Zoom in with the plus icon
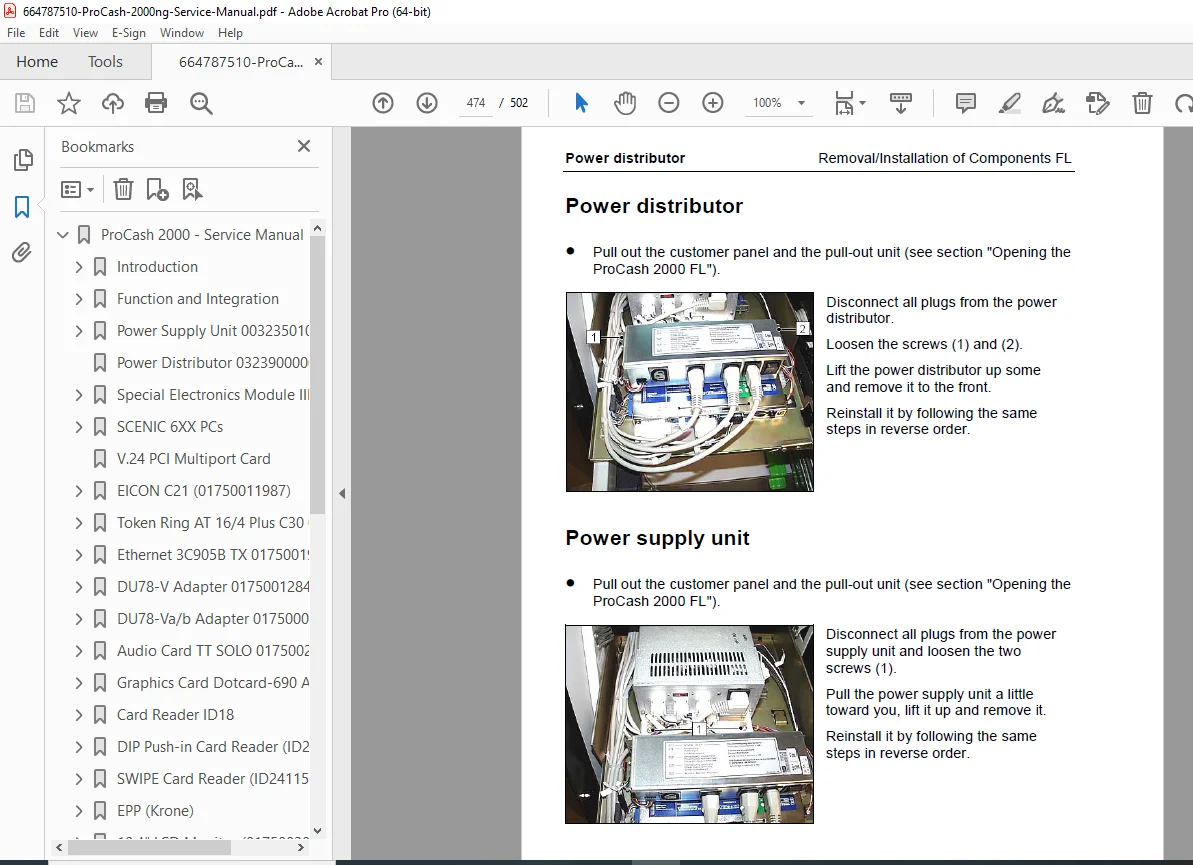This screenshot has height=865, width=1193. [712, 103]
